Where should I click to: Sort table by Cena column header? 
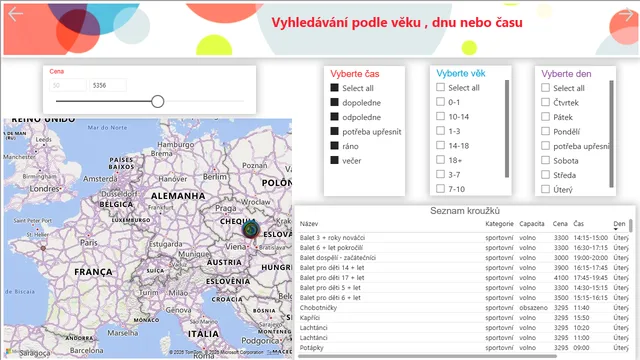pyautogui.click(x=560, y=224)
